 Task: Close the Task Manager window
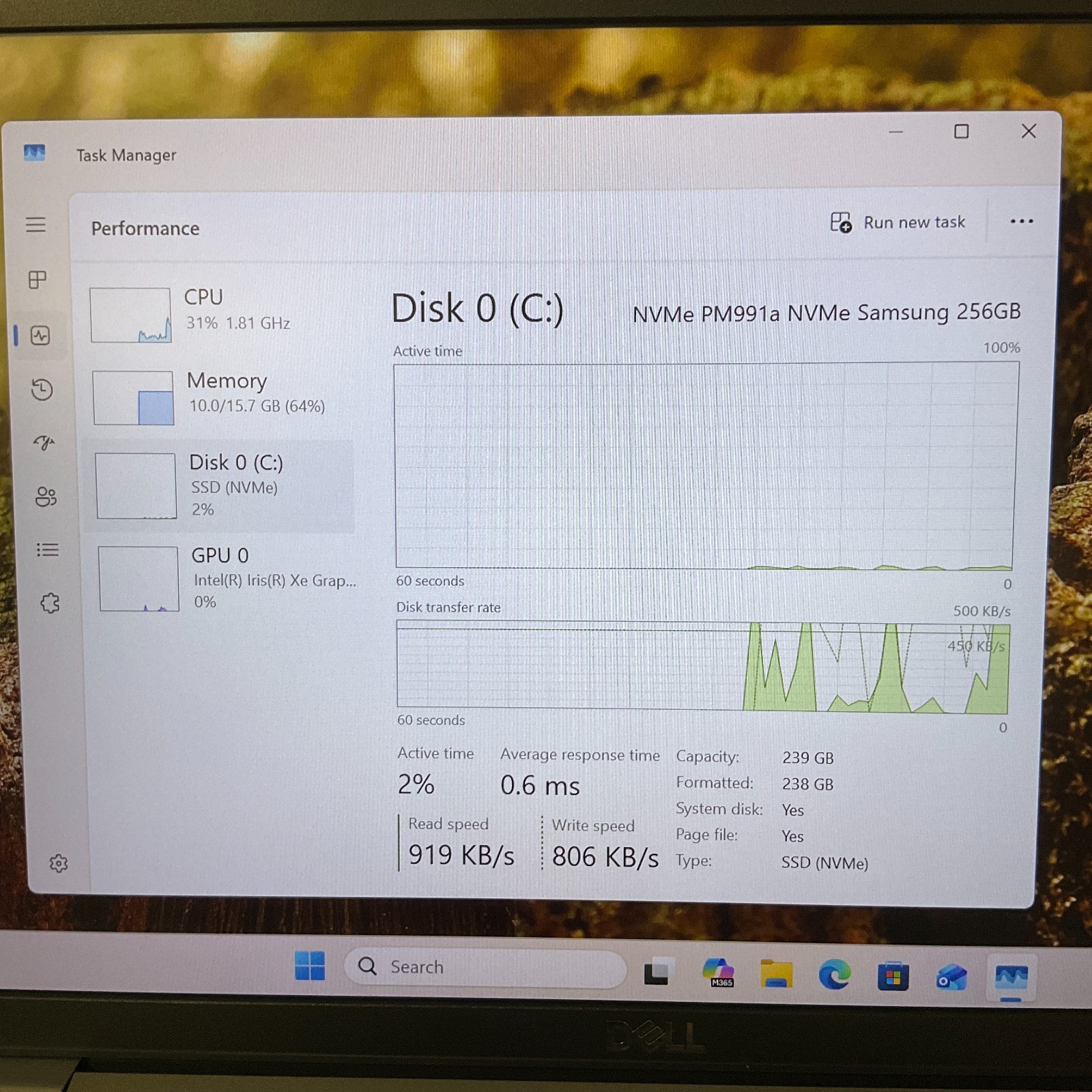point(1029,130)
